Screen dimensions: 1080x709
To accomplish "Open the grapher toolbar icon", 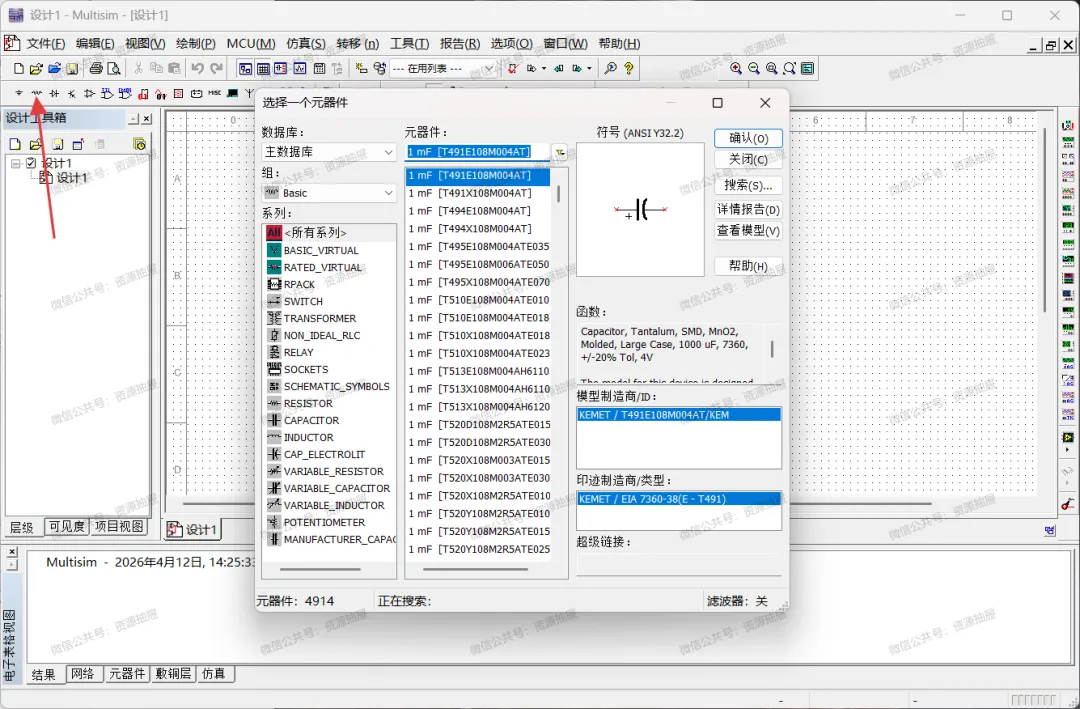I will [300, 68].
